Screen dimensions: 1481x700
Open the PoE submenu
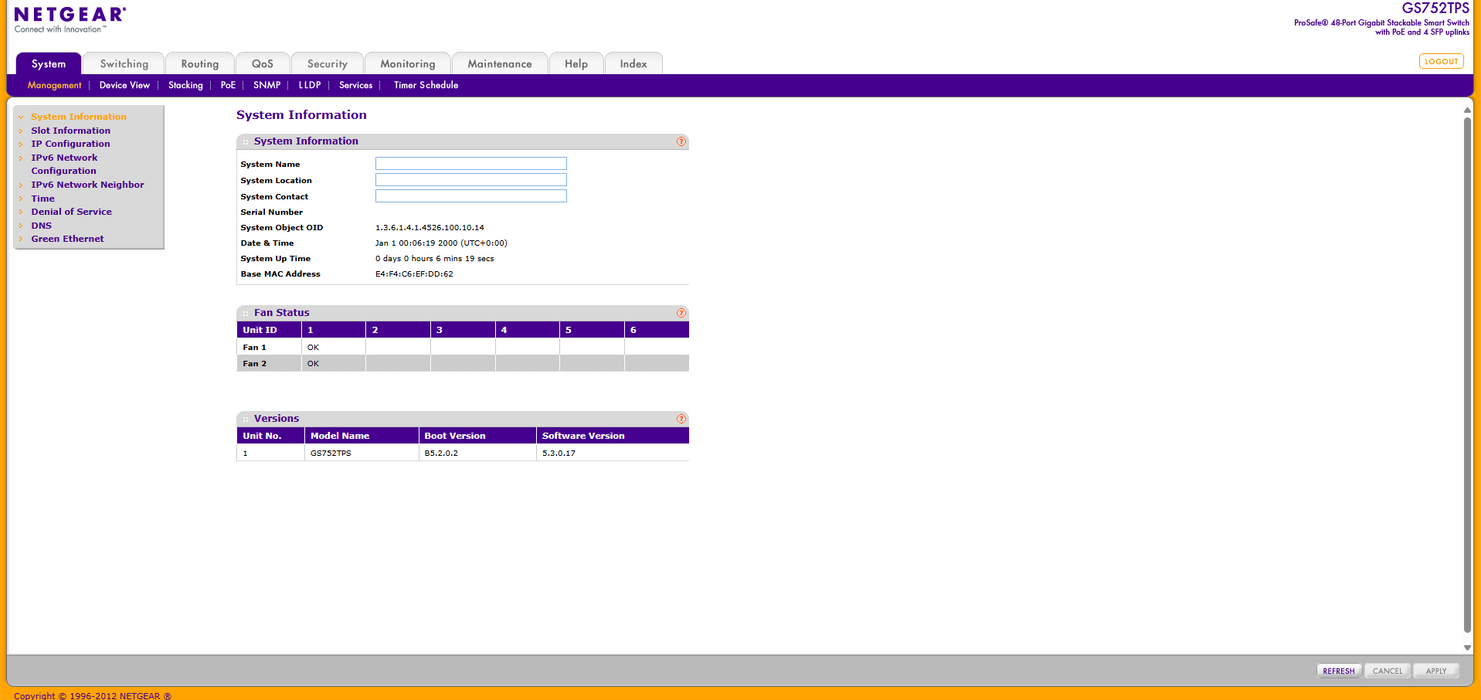(228, 86)
